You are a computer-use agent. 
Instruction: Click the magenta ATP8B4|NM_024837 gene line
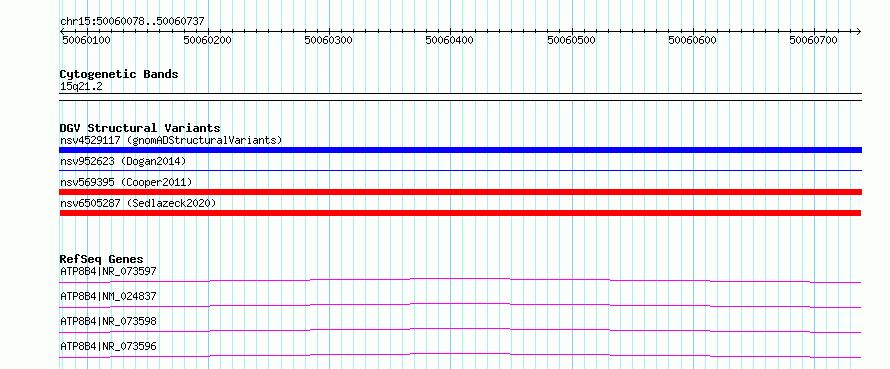tap(460, 305)
